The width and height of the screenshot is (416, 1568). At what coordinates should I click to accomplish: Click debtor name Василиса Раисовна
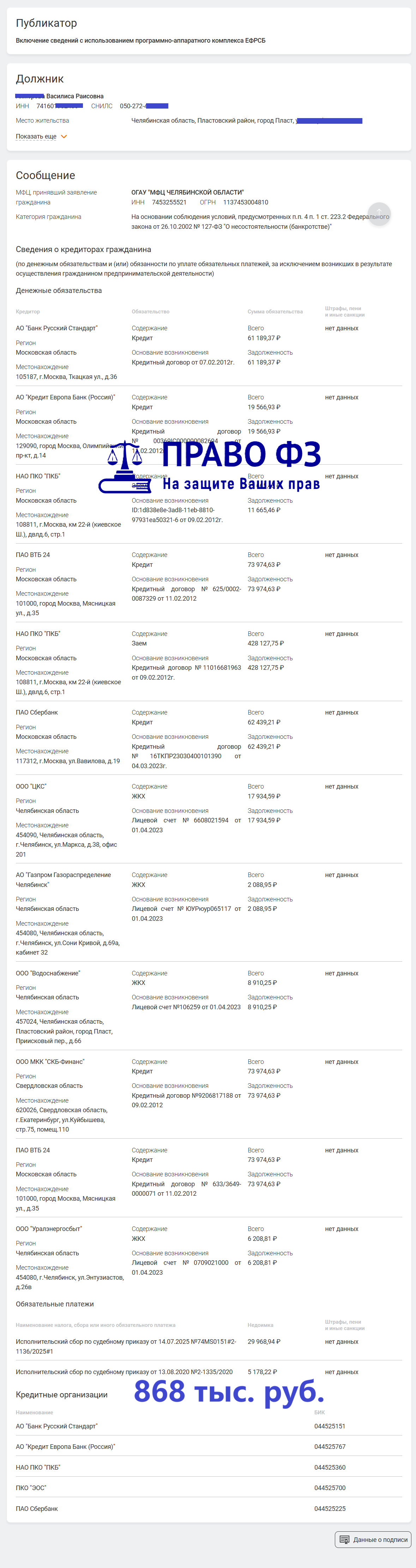74,96
